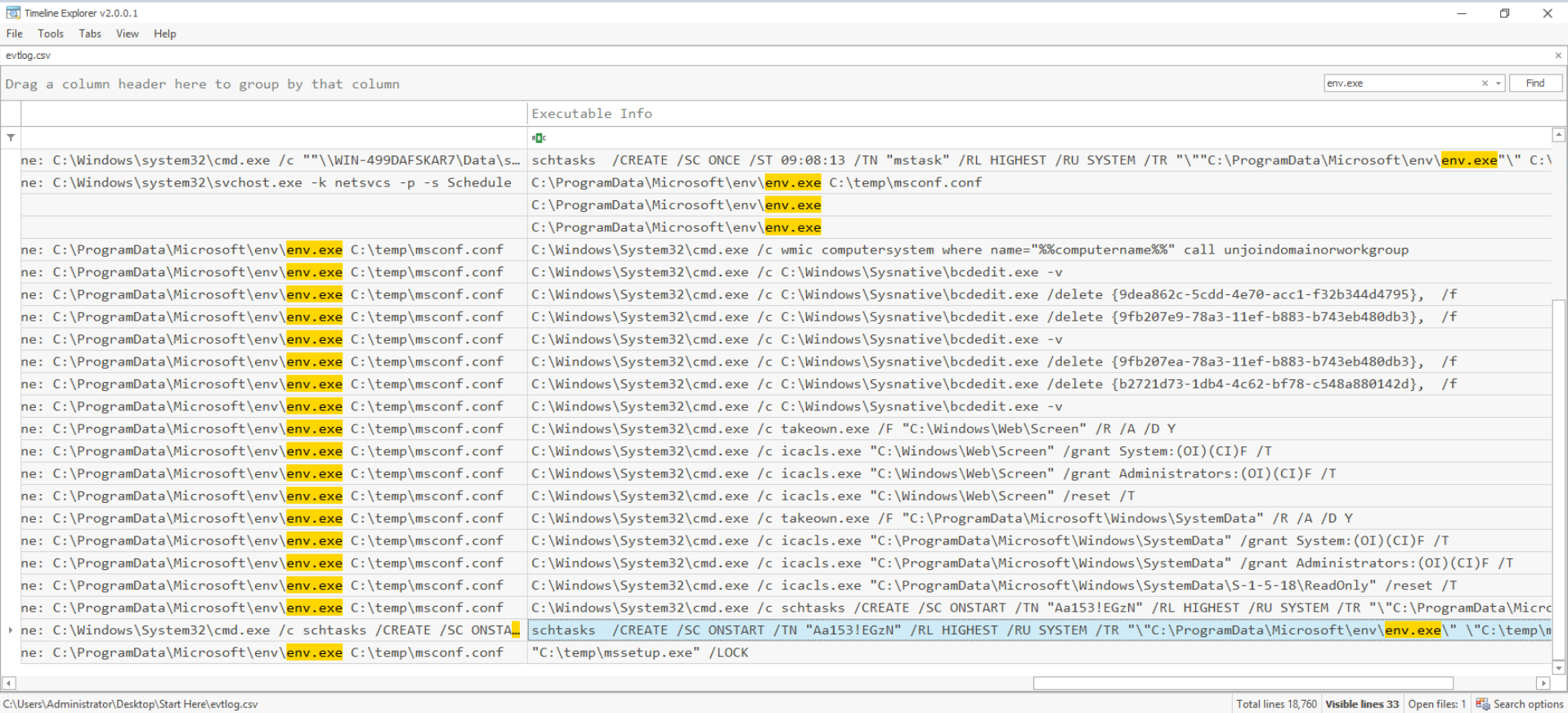Screen dimensions: 1568x713
Task: Select the bcdedit /delete {b2721d73-1db4 cell
Action: click(x=1039, y=384)
